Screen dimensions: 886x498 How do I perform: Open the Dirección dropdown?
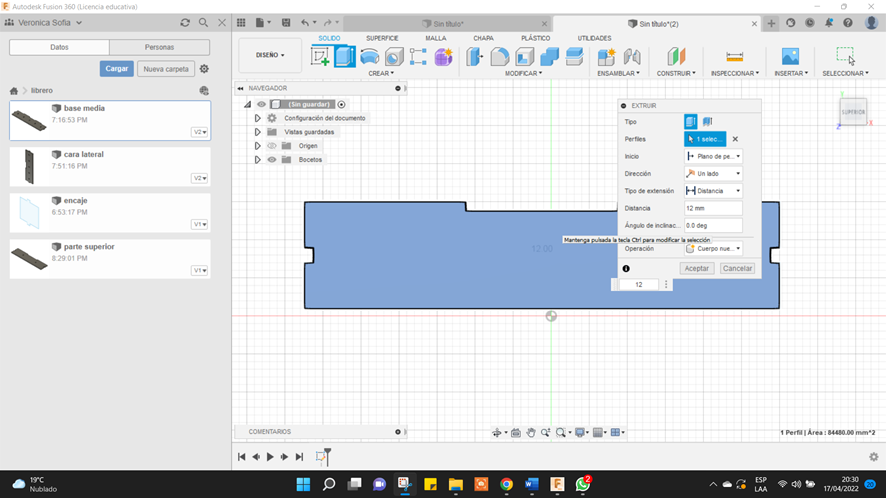click(x=713, y=174)
